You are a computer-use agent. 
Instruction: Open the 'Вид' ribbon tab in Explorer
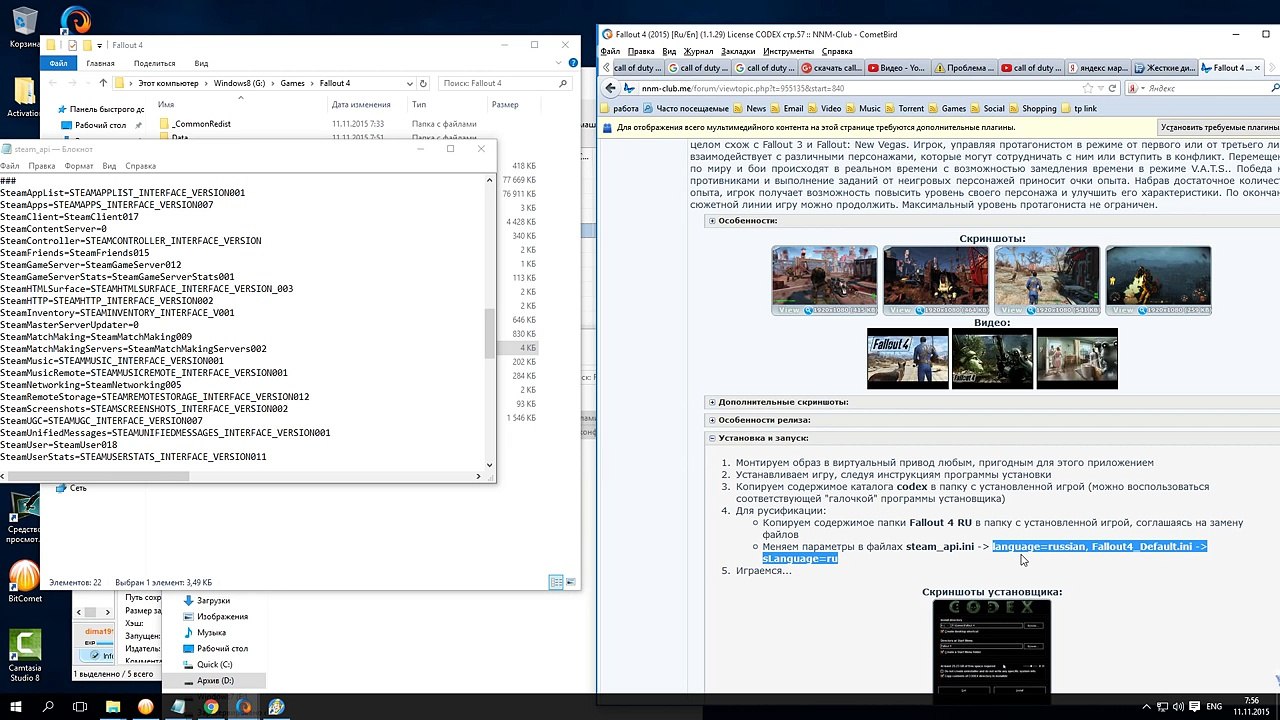click(x=201, y=63)
